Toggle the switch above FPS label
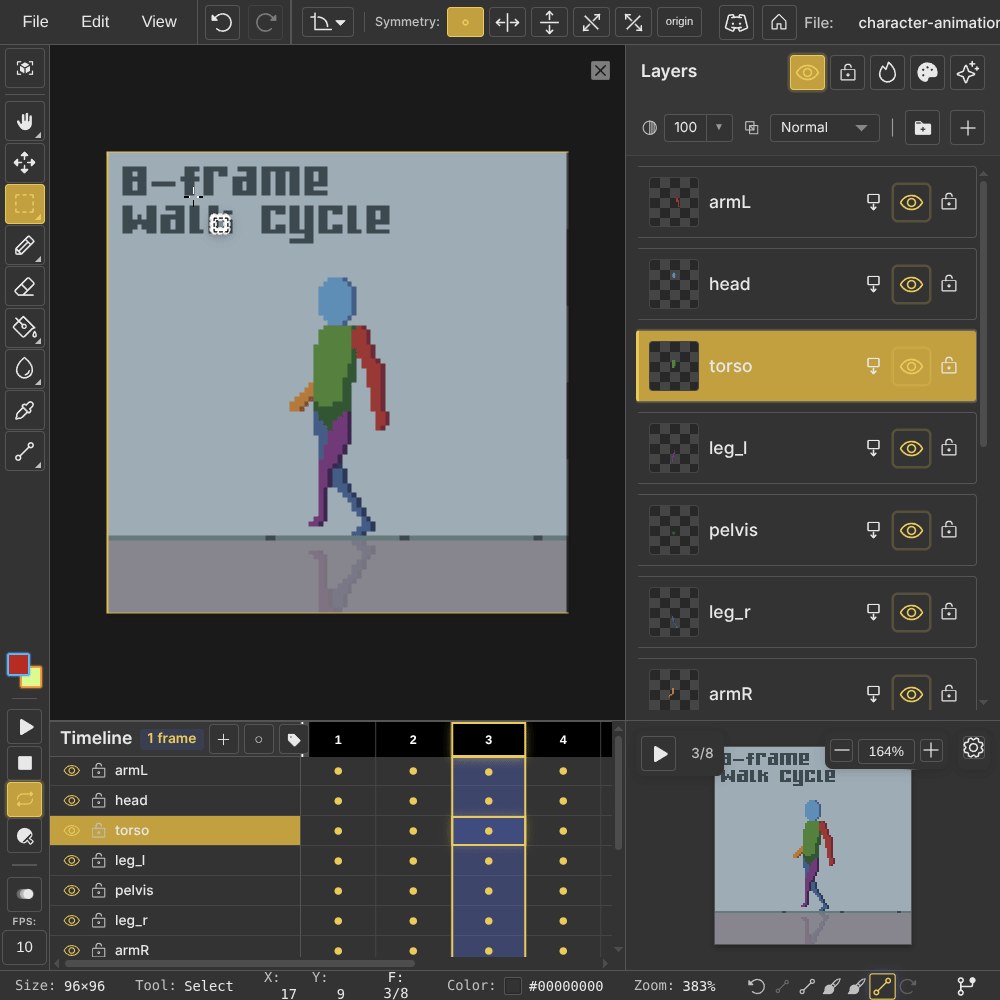This screenshot has width=1000, height=1000. 25,893
